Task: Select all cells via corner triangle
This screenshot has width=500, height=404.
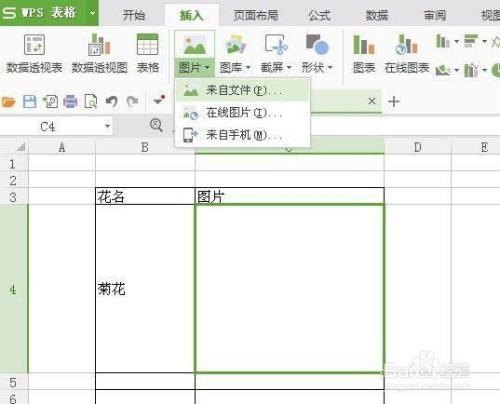Action: point(21,147)
